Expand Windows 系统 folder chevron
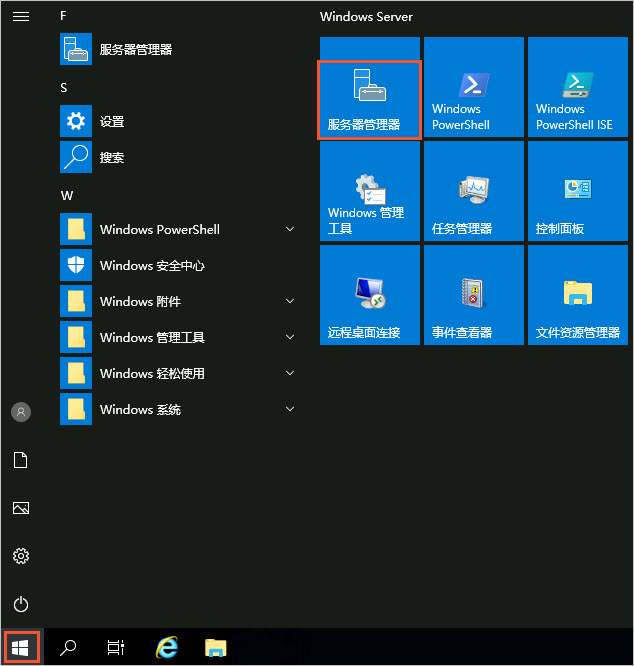The width and height of the screenshot is (634, 666). point(290,409)
